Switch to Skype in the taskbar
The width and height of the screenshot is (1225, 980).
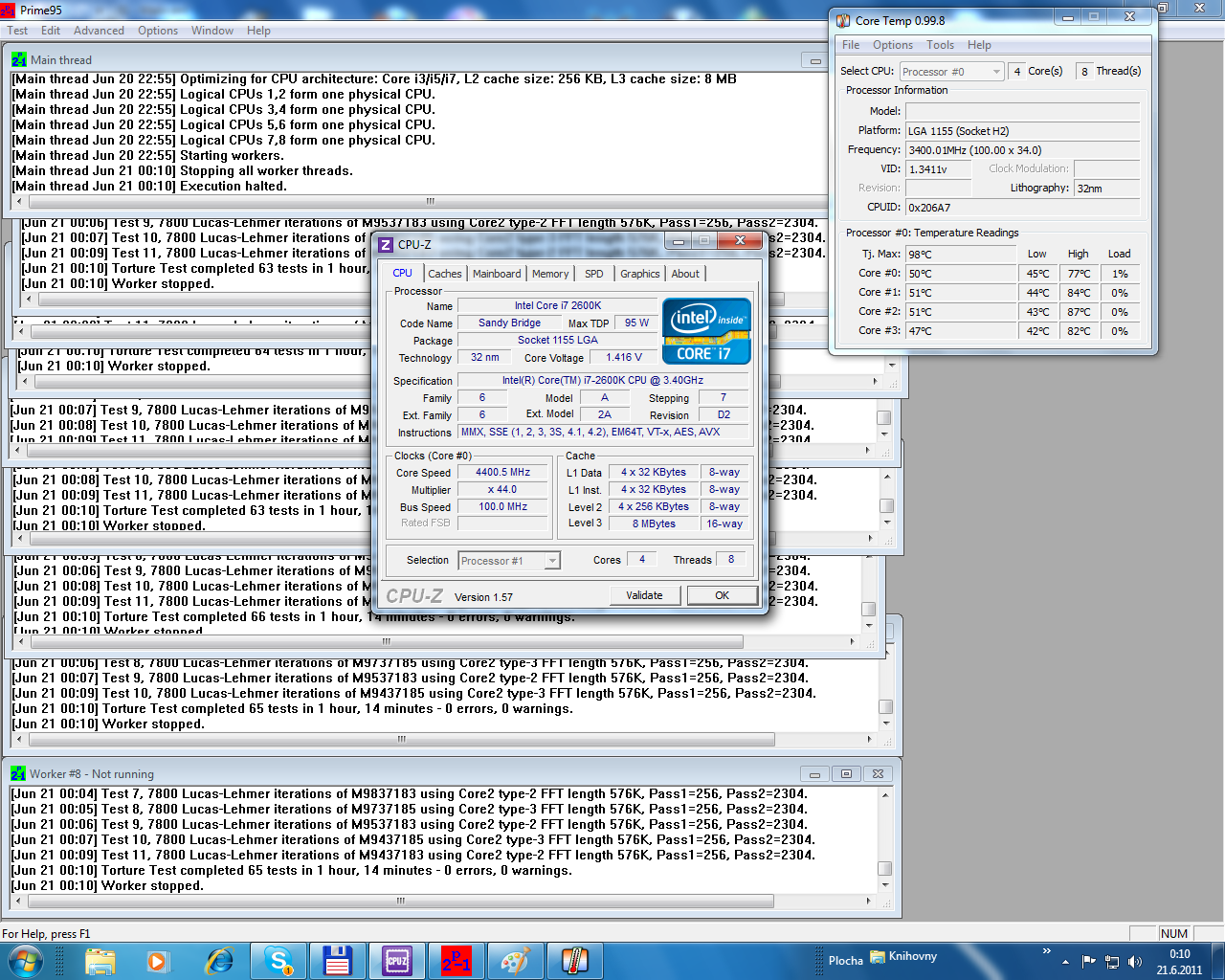pyautogui.click(x=278, y=961)
